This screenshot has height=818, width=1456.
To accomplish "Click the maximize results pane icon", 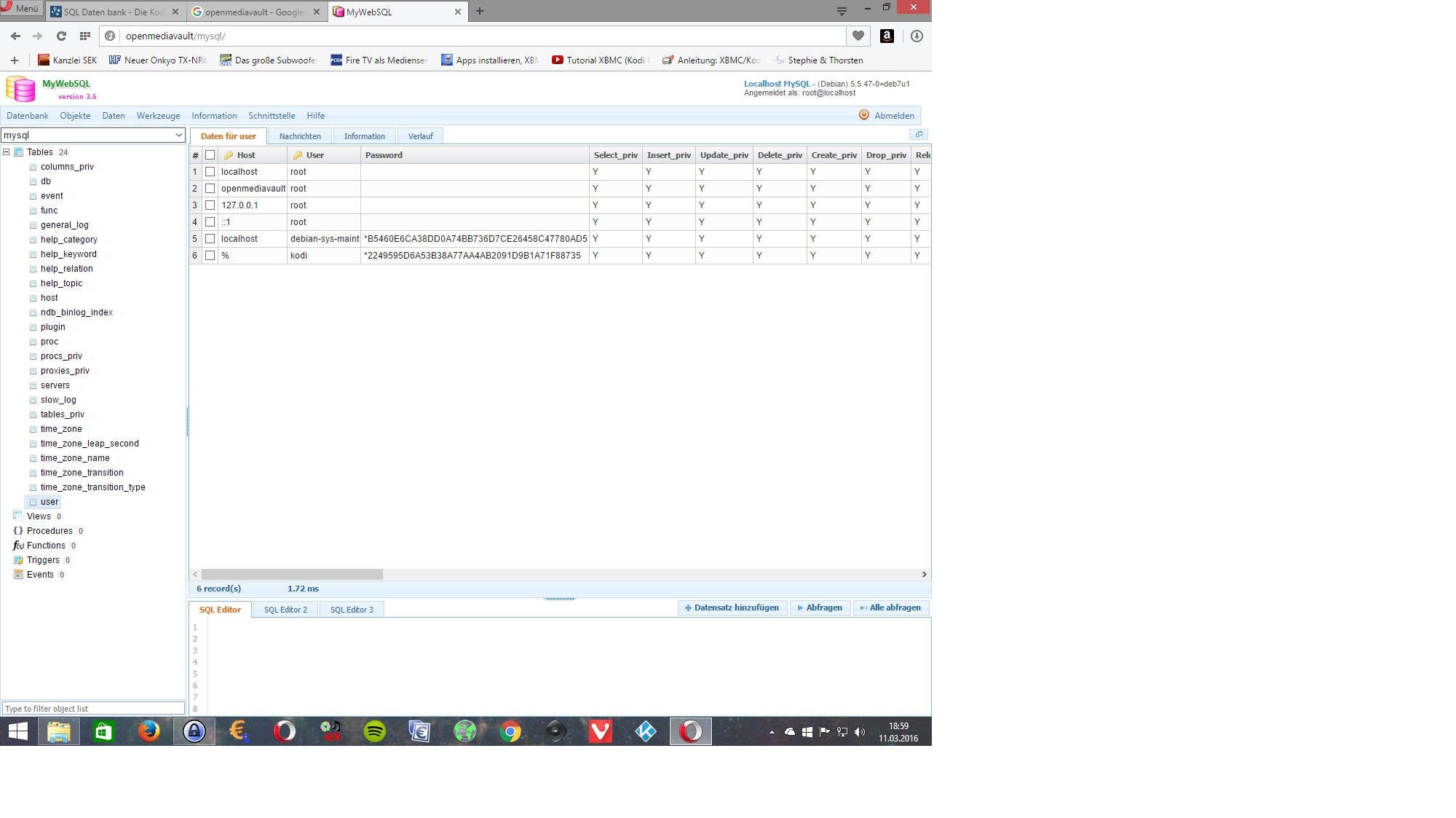I will pos(919,135).
